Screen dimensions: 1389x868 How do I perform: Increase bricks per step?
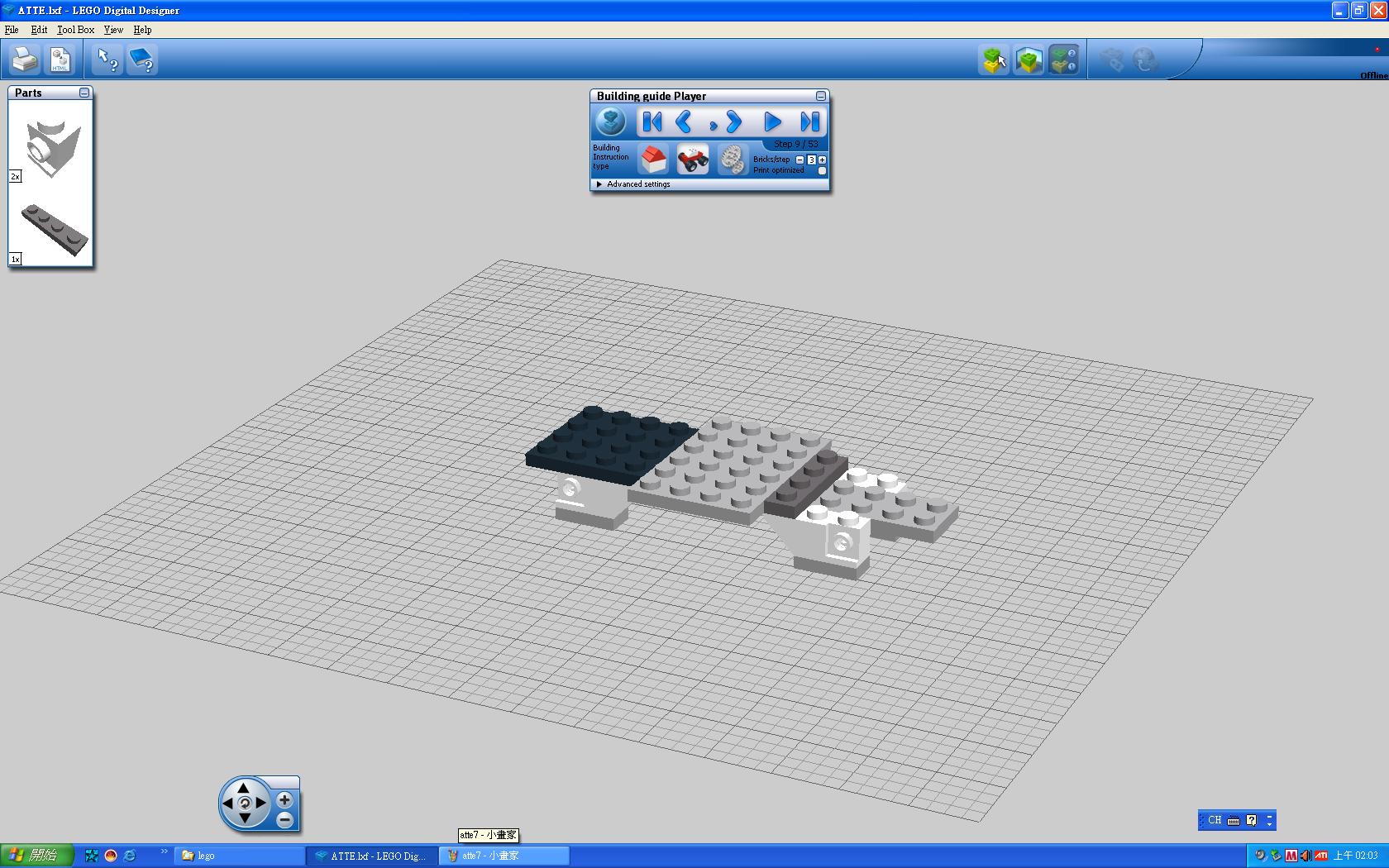click(x=822, y=160)
